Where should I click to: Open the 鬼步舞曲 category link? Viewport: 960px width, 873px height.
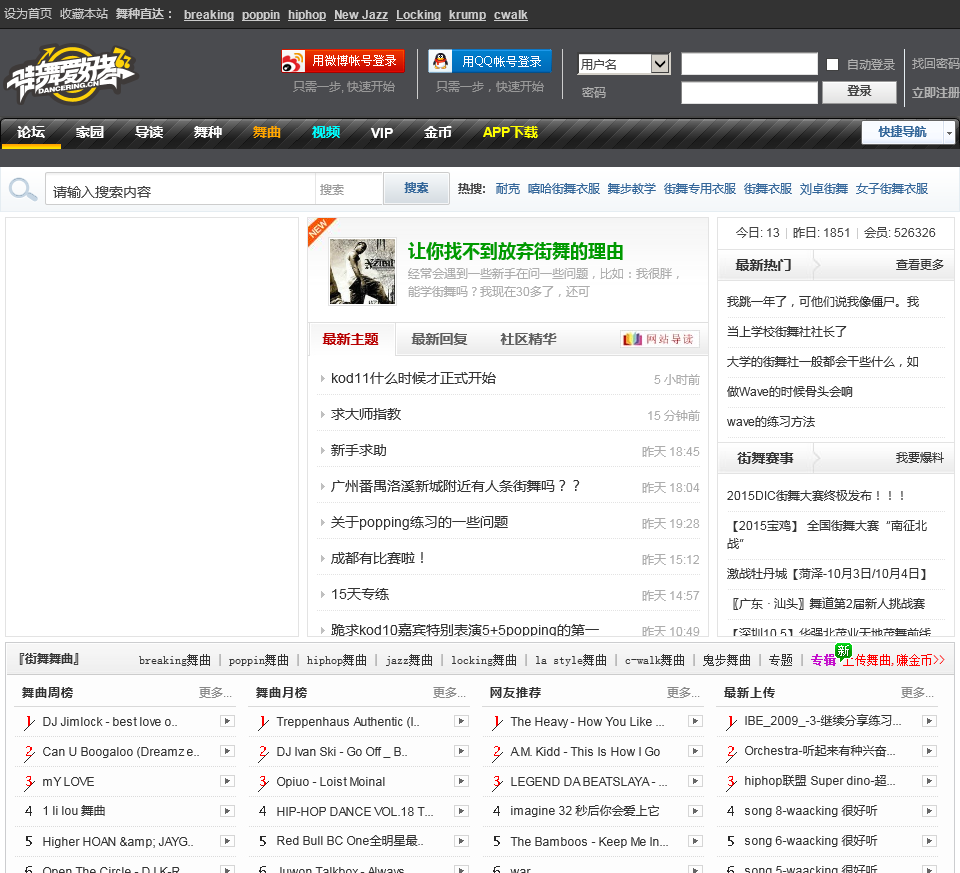click(x=726, y=661)
